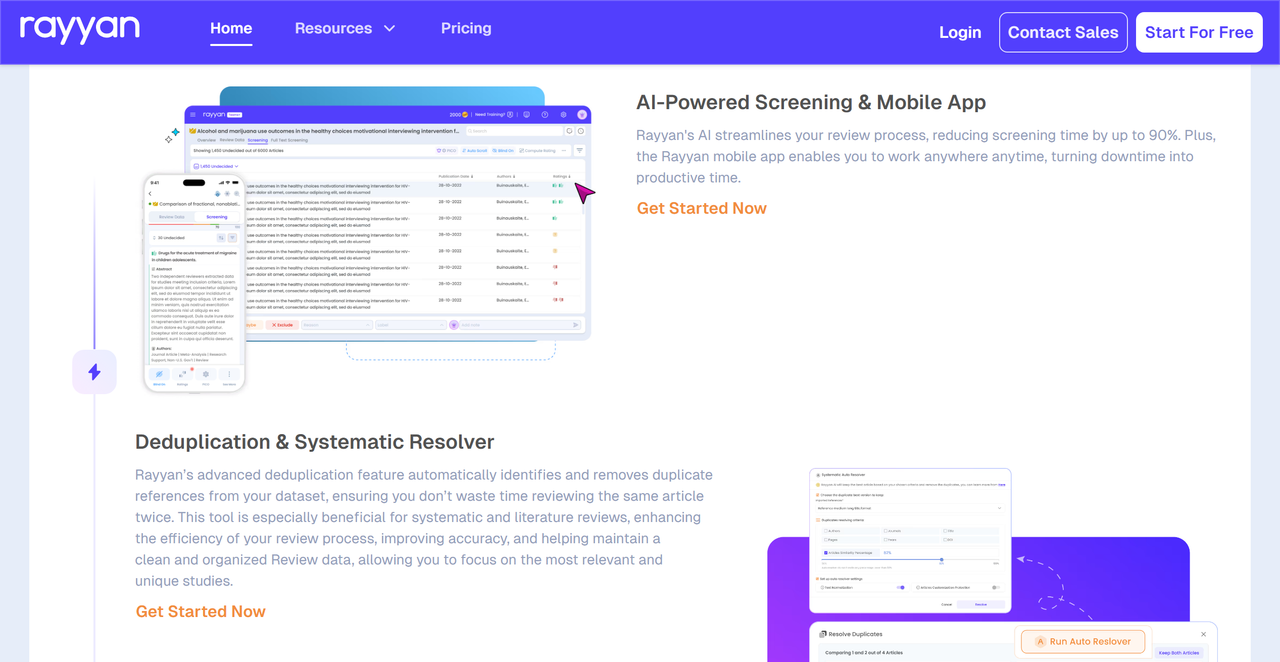Click the help question icon in the screening screenshot
Image resolution: width=1280 pixels, height=662 pixels.
[x=545, y=115]
